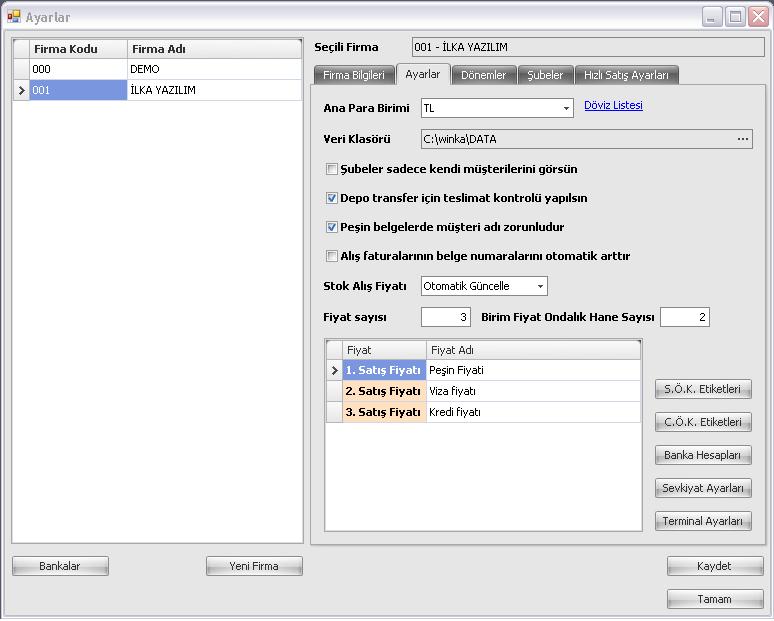Open Terminal Ayarları
Screen dimensions: 774x621
point(703,521)
